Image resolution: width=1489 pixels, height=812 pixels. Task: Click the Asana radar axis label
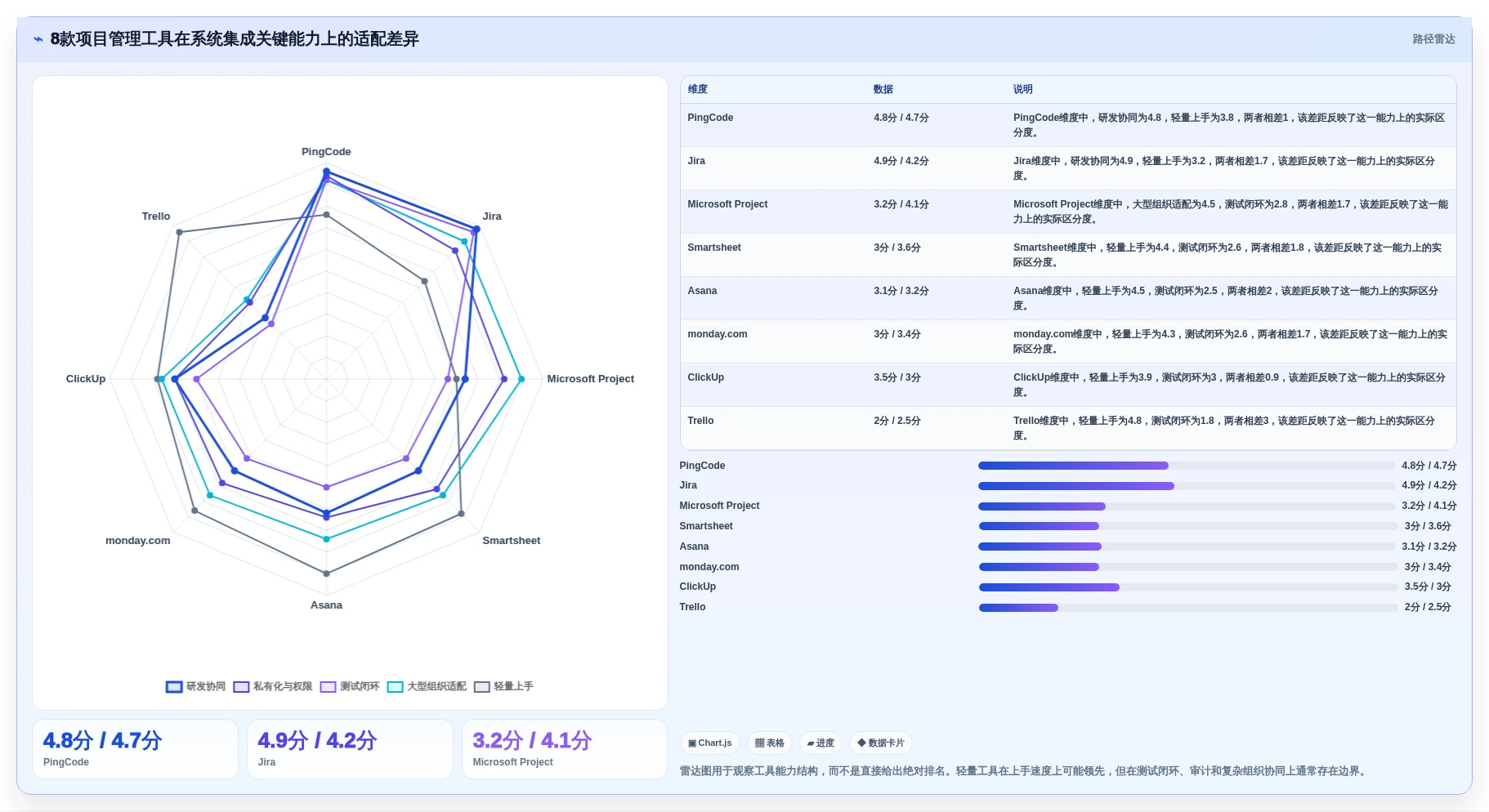coord(326,605)
